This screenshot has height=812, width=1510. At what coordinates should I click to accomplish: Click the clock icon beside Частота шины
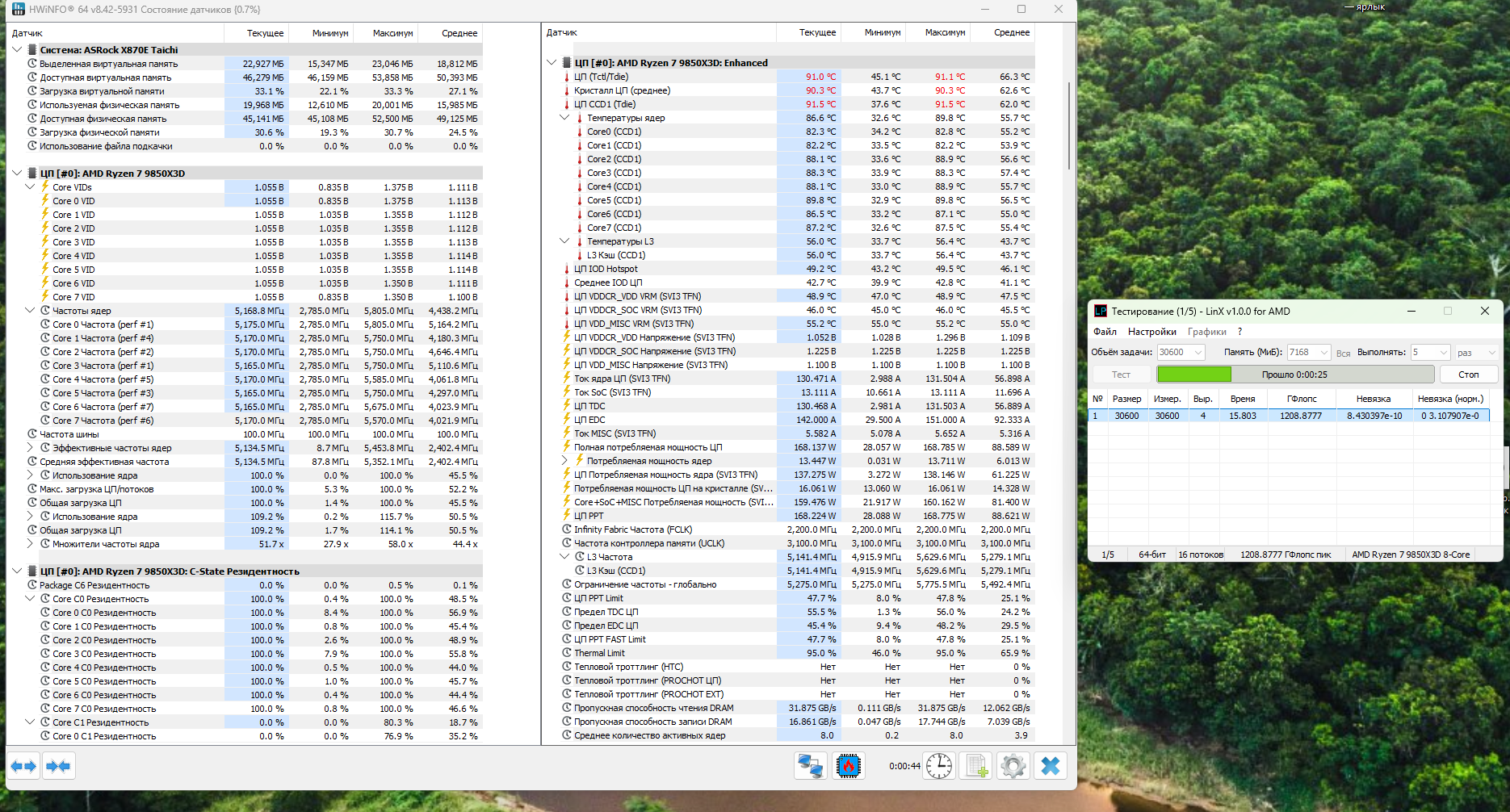[32, 433]
